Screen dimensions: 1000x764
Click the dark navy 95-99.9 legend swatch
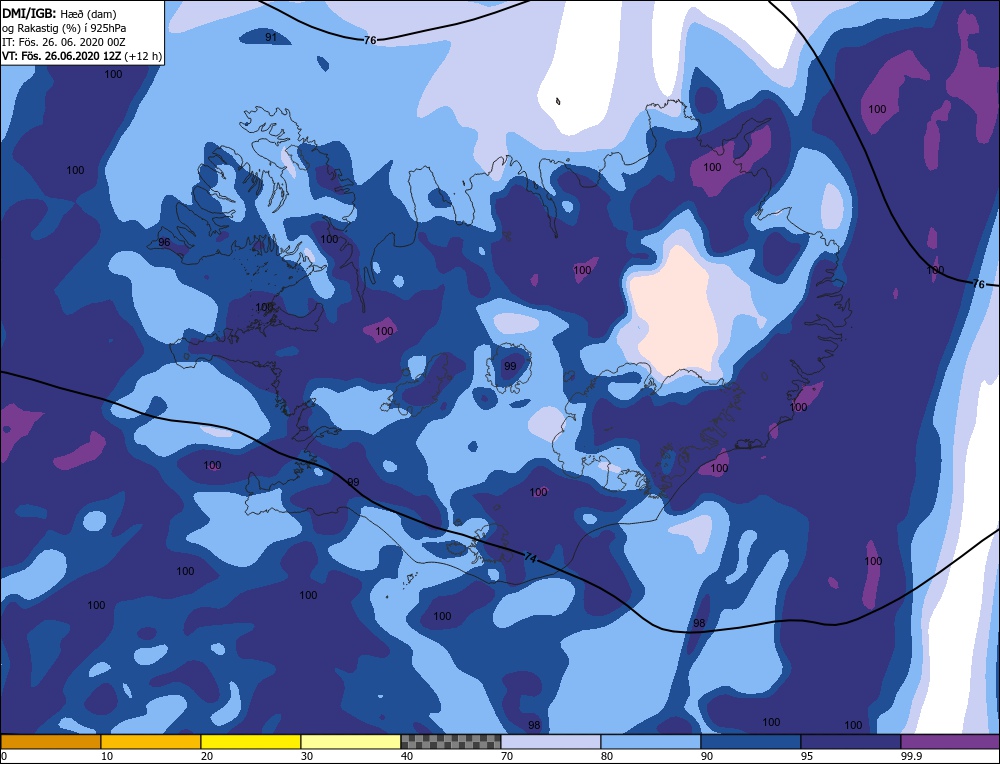(851, 741)
